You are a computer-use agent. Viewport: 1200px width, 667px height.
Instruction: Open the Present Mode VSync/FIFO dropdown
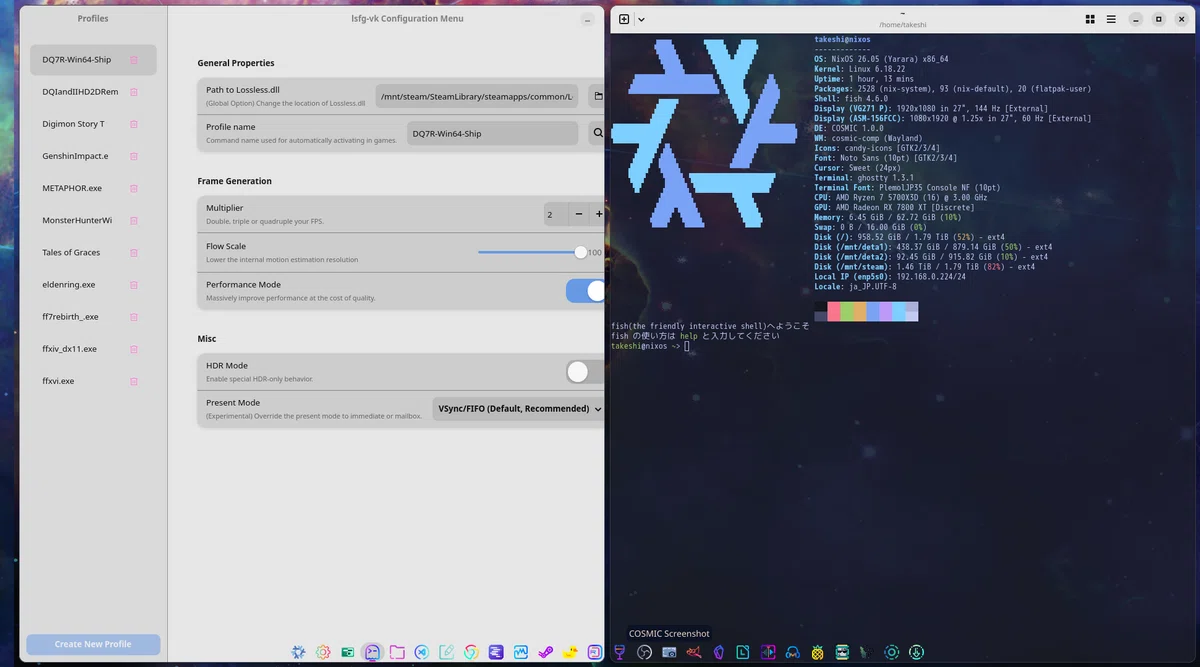(x=519, y=408)
